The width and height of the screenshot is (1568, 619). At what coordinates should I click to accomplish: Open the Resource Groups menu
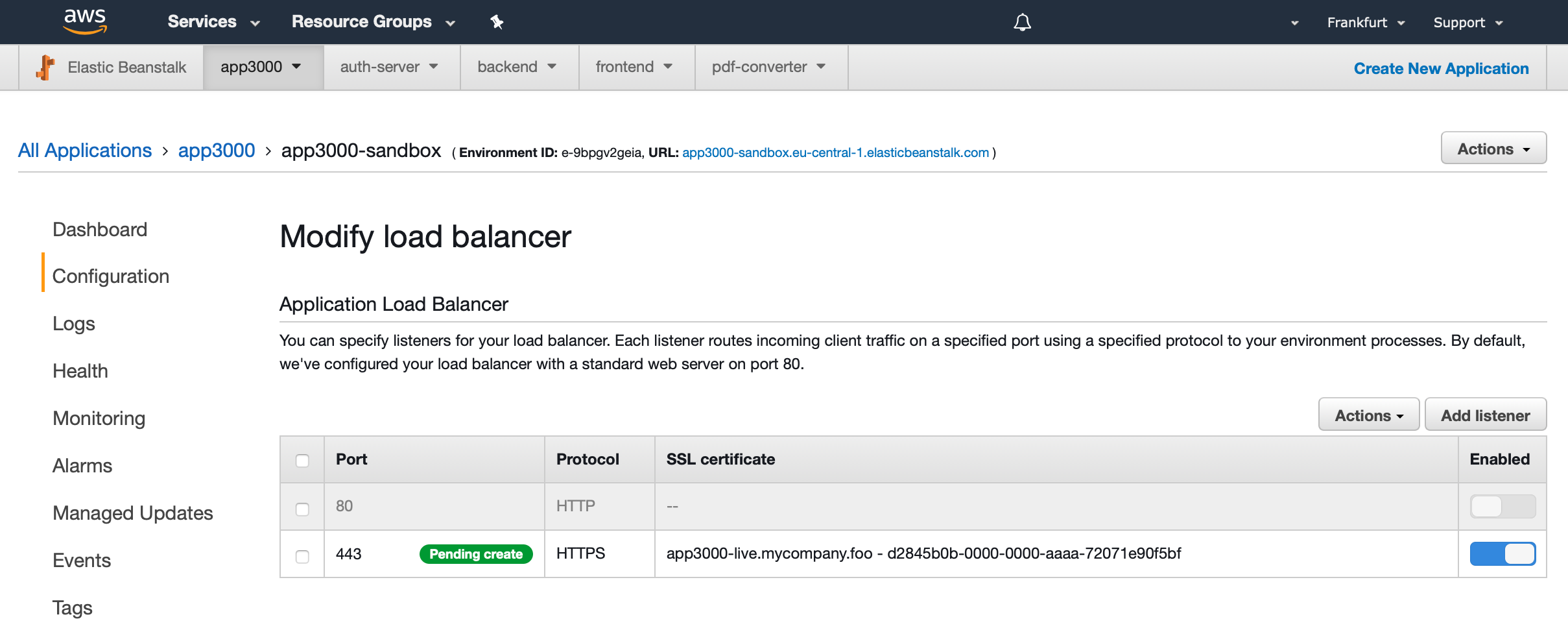(x=374, y=22)
